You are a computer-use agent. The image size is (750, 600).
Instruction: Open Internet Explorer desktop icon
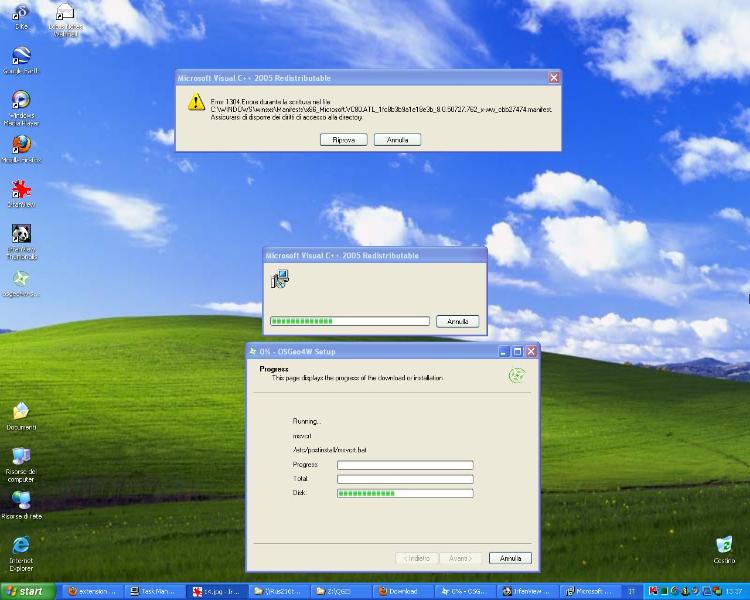[x=21, y=545]
